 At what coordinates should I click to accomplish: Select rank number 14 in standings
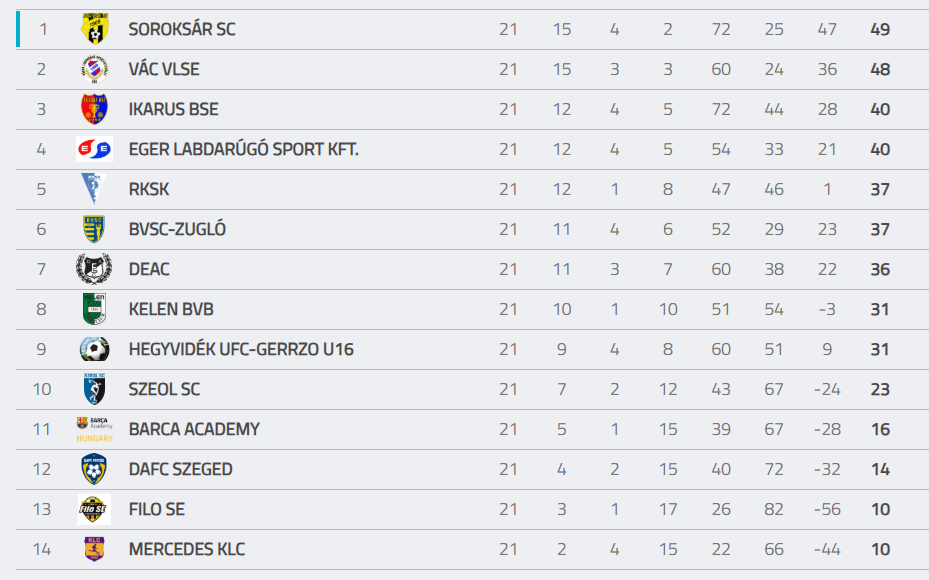[x=42, y=549]
